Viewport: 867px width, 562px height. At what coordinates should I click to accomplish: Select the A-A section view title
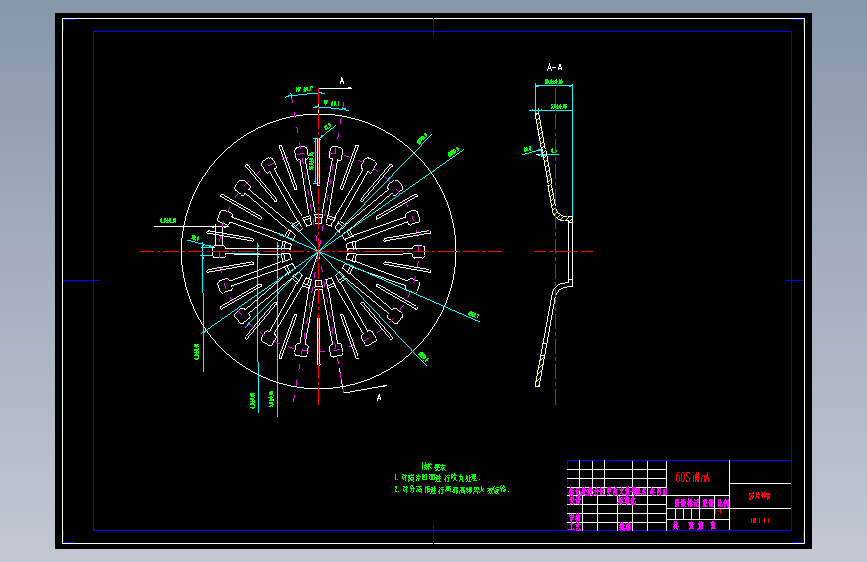pos(555,67)
